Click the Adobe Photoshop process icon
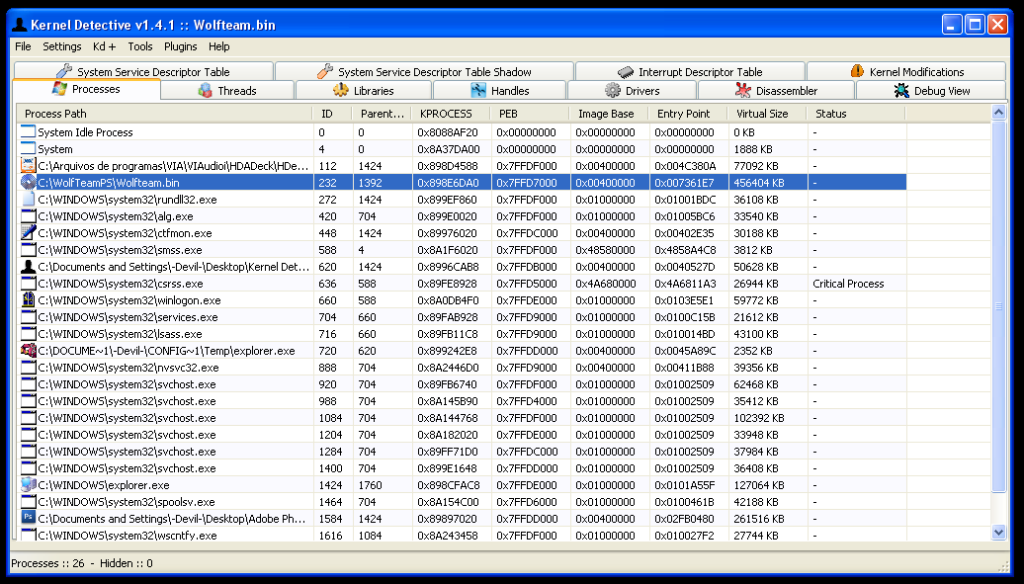The width and height of the screenshot is (1024, 584). pos(28,518)
